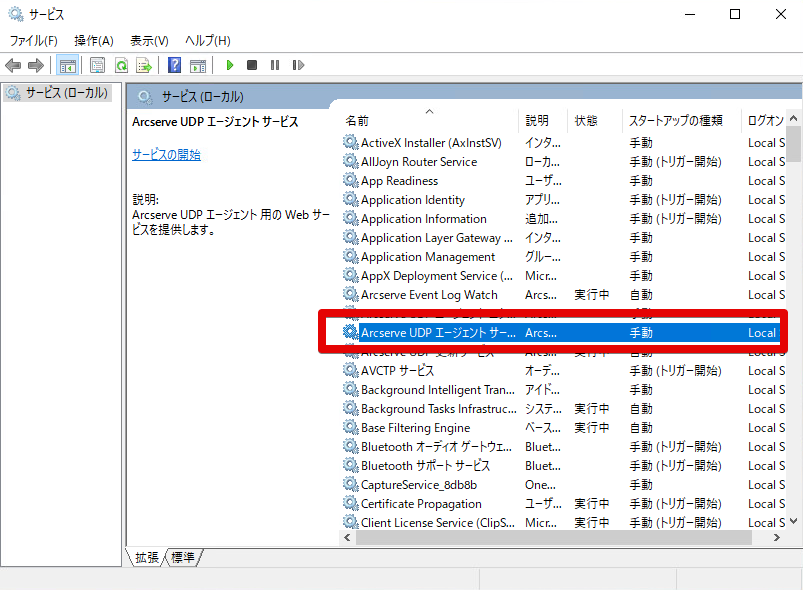Click the vertical scrollbar down arrow
The width and height of the screenshot is (803, 590).
pyautogui.click(x=794, y=521)
